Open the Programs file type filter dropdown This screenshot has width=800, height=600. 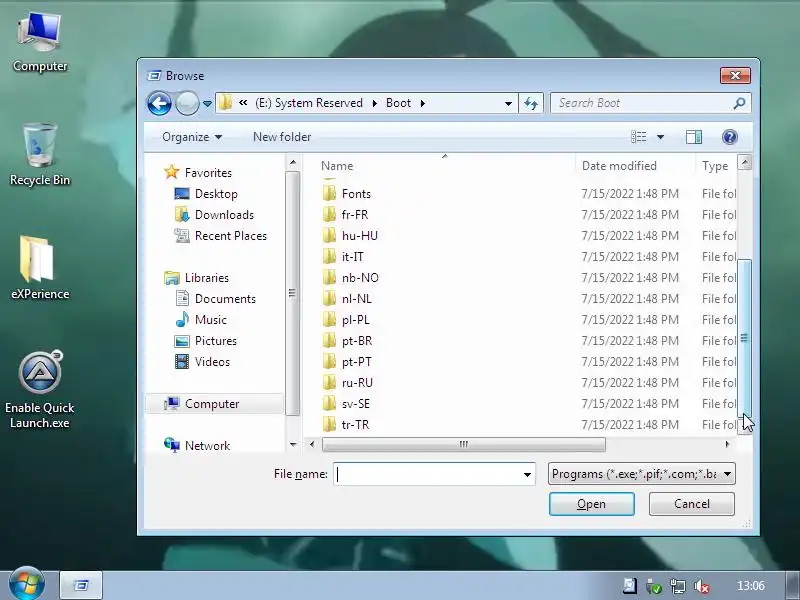(641, 474)
